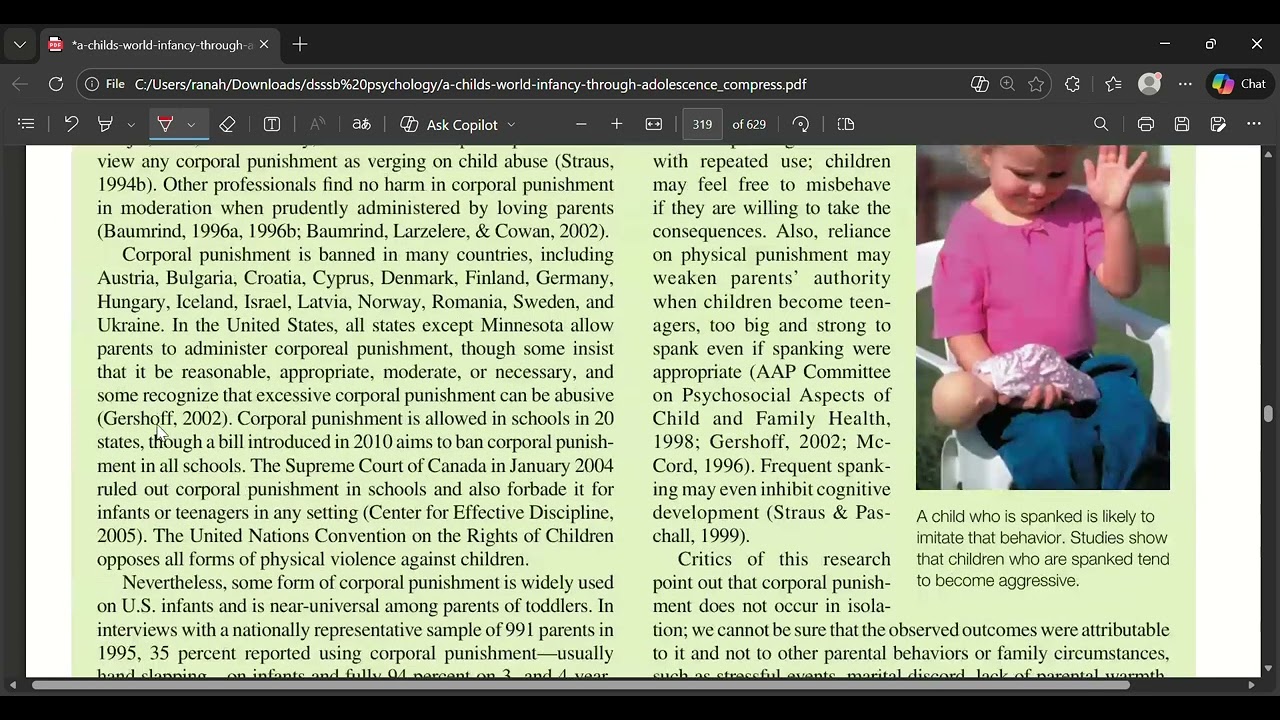Zoom in with the plus icon
The image size is (1280, 720).
[x=617, y=124]
